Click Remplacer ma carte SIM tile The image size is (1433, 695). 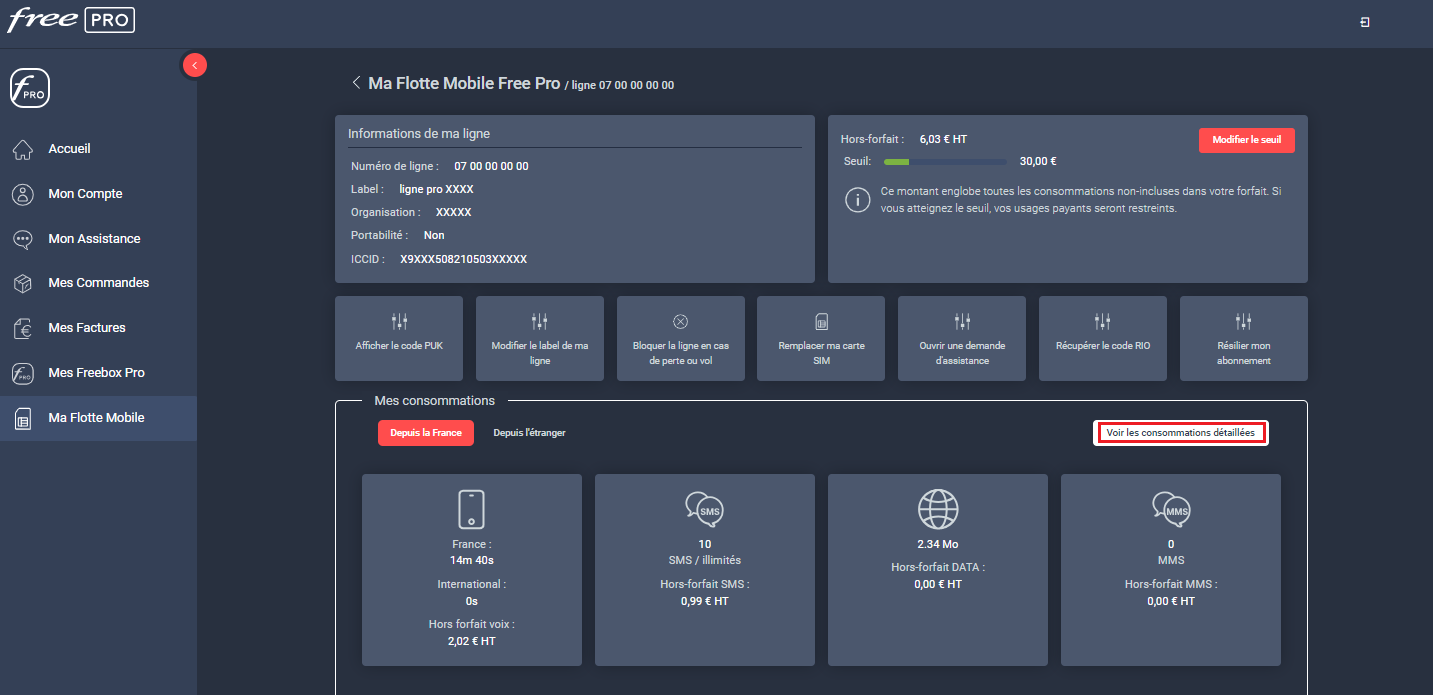(x=821, y=338)
